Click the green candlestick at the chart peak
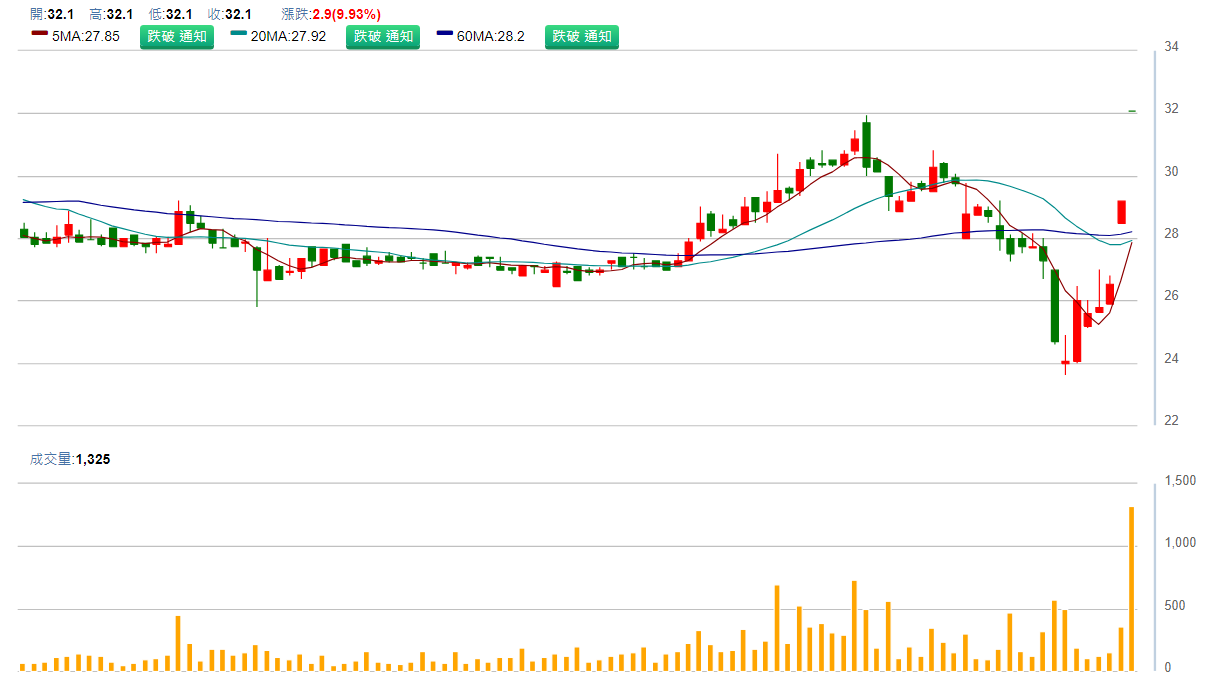1221x679 pixels. pyautogui.click(x=866, y=144)
